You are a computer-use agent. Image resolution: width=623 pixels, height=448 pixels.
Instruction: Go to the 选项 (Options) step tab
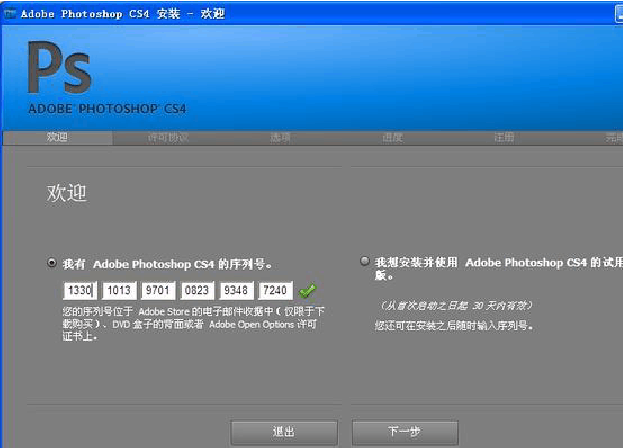coord(281,137)
